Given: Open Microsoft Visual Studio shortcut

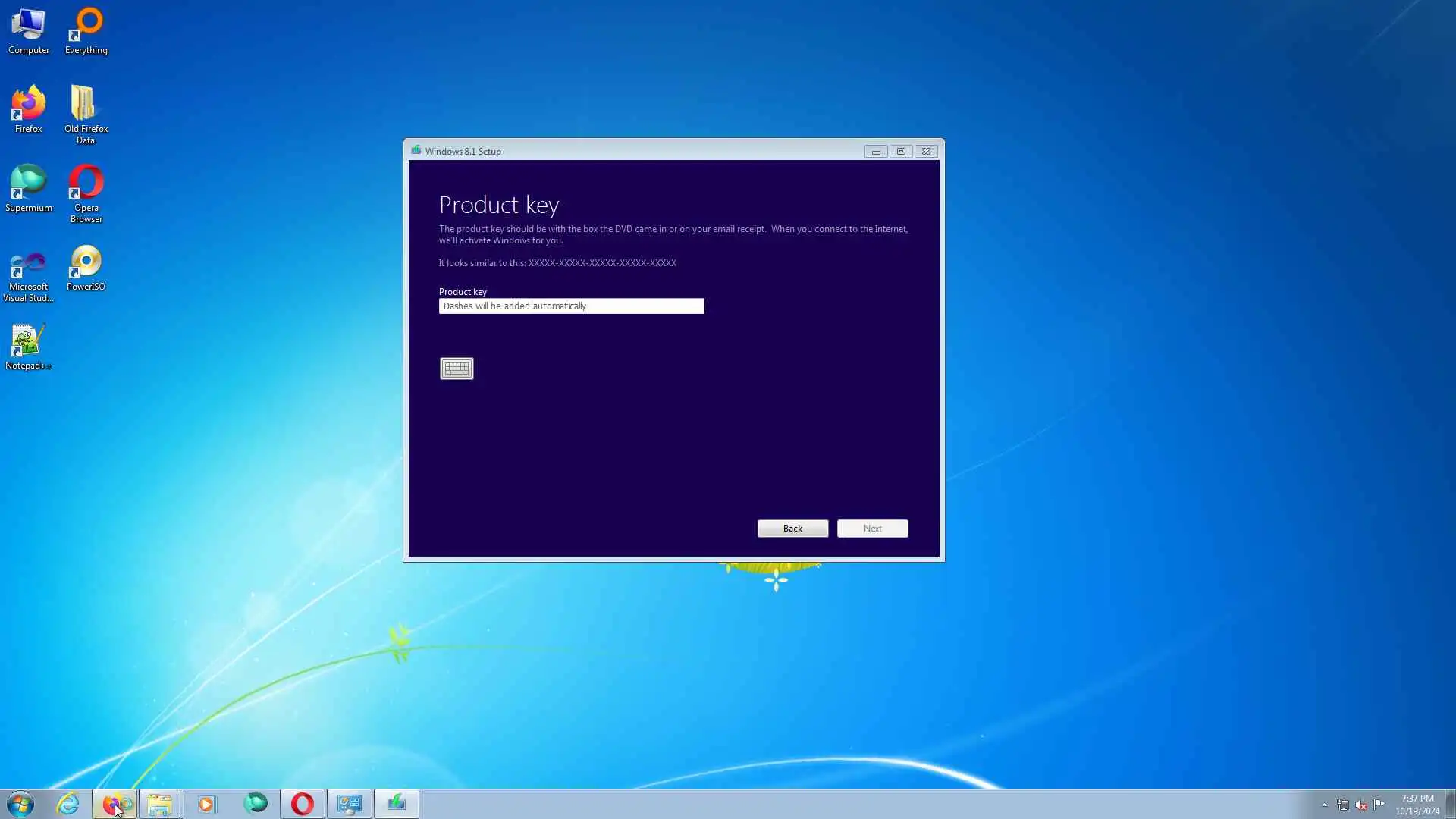Looking at the screenshot, I should pos(29,275).
